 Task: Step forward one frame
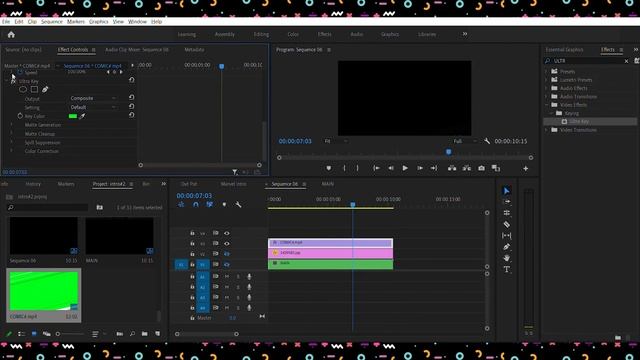[420, 168]
